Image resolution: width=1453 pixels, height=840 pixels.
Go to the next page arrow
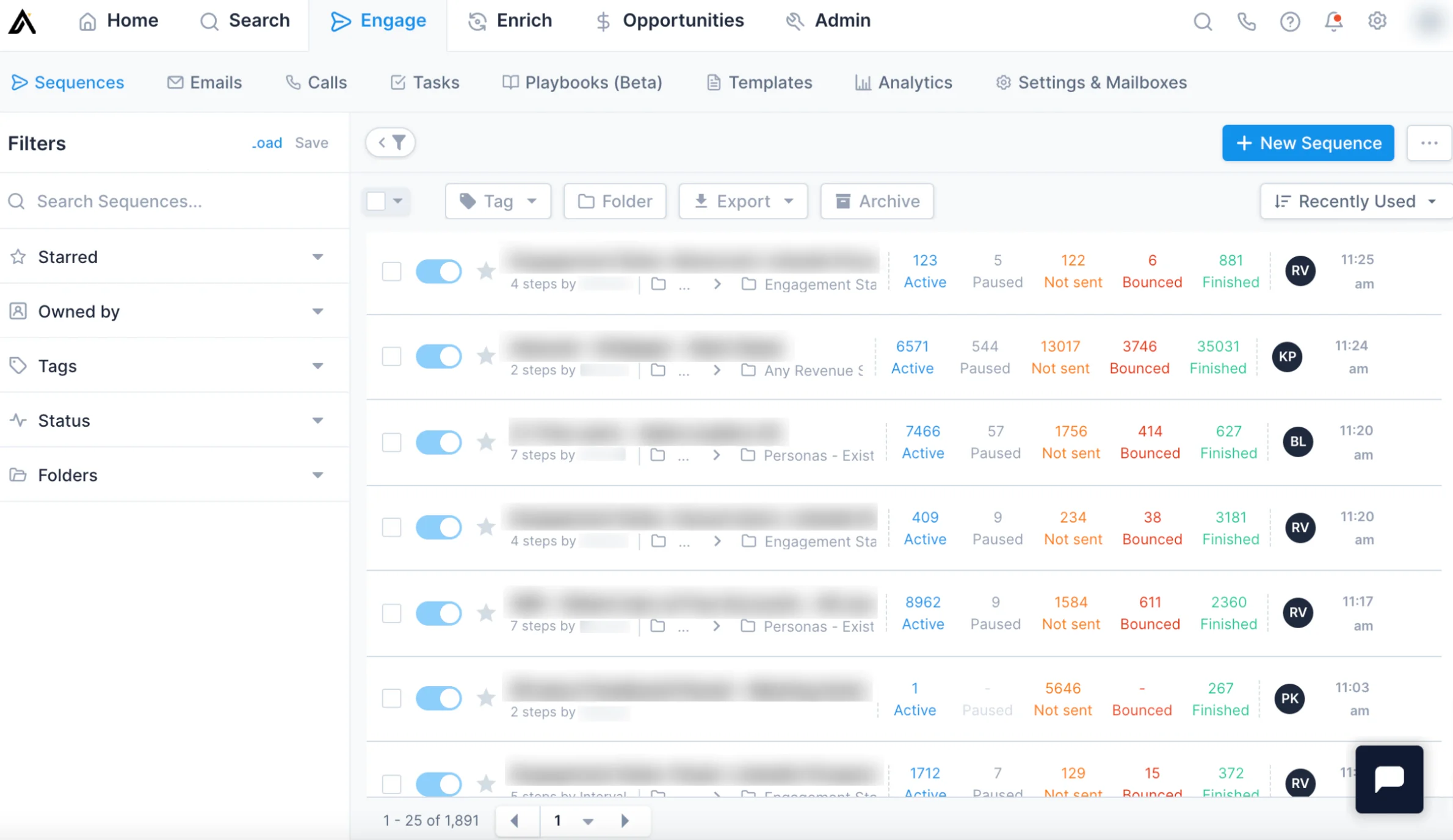coord(625,820)
